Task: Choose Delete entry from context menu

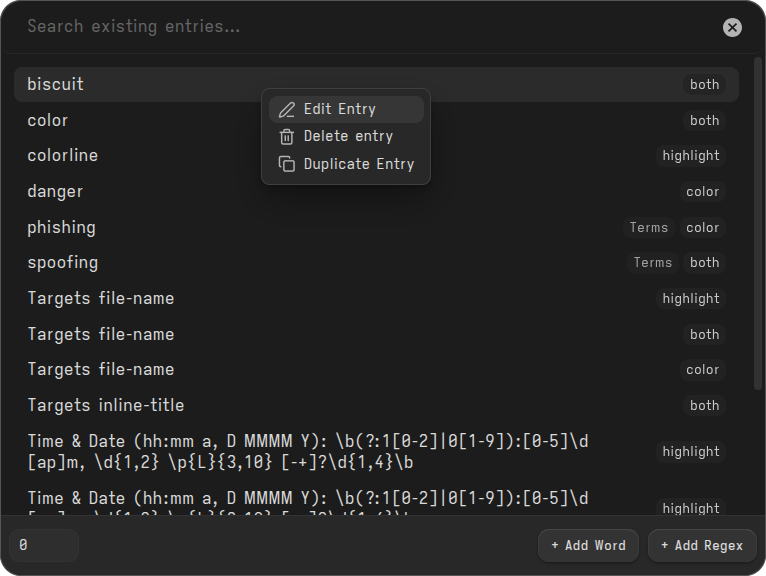Action: point(346,136)
